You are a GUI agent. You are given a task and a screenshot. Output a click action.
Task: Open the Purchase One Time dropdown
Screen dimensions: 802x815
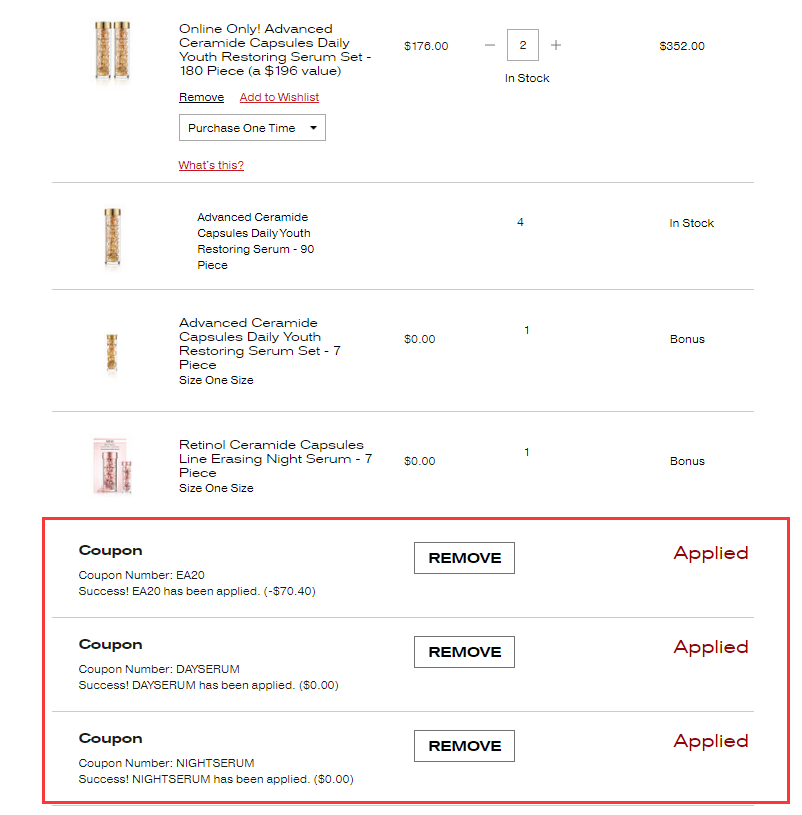click(x=252, y=128)
